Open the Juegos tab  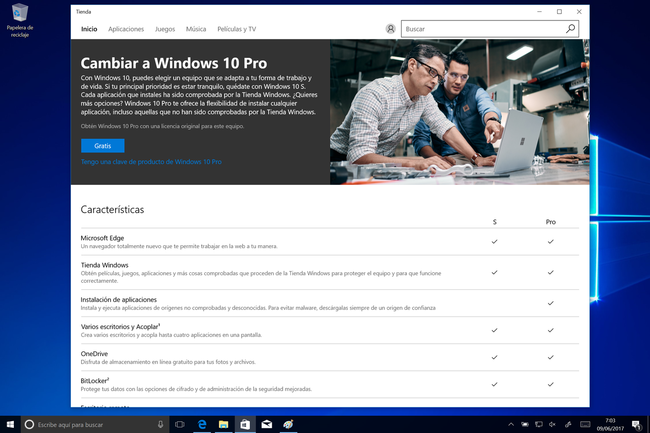click(165, 29)
